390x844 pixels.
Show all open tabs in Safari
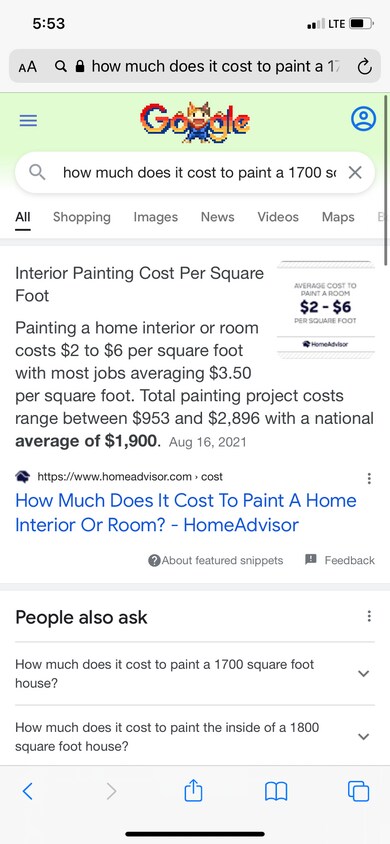tap(358, 791)
